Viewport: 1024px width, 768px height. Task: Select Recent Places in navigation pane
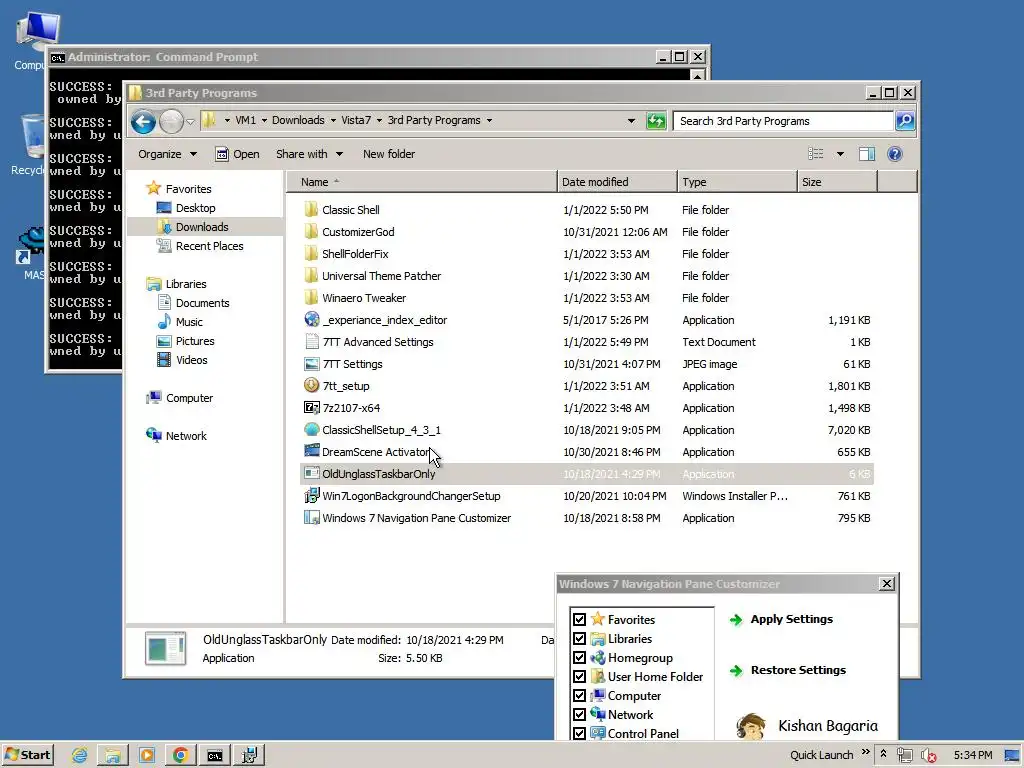point(209,246)
